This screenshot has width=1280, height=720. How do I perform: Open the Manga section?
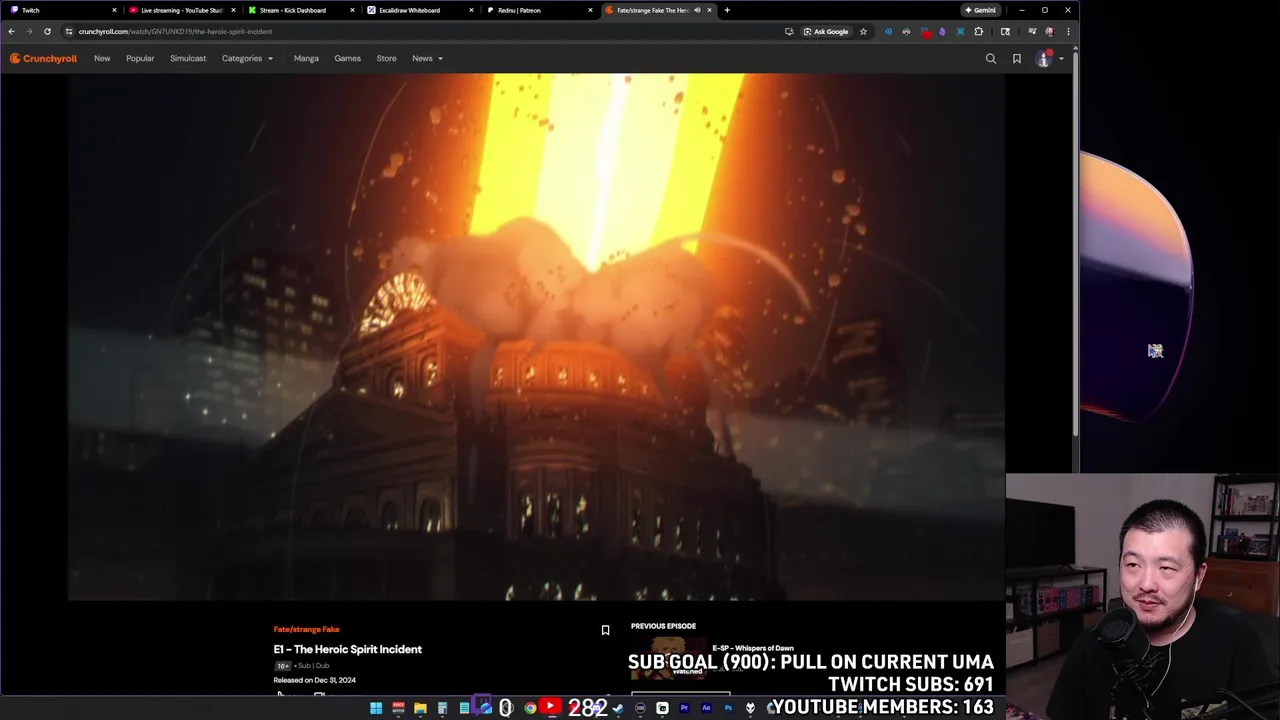[x=306, y=58]
